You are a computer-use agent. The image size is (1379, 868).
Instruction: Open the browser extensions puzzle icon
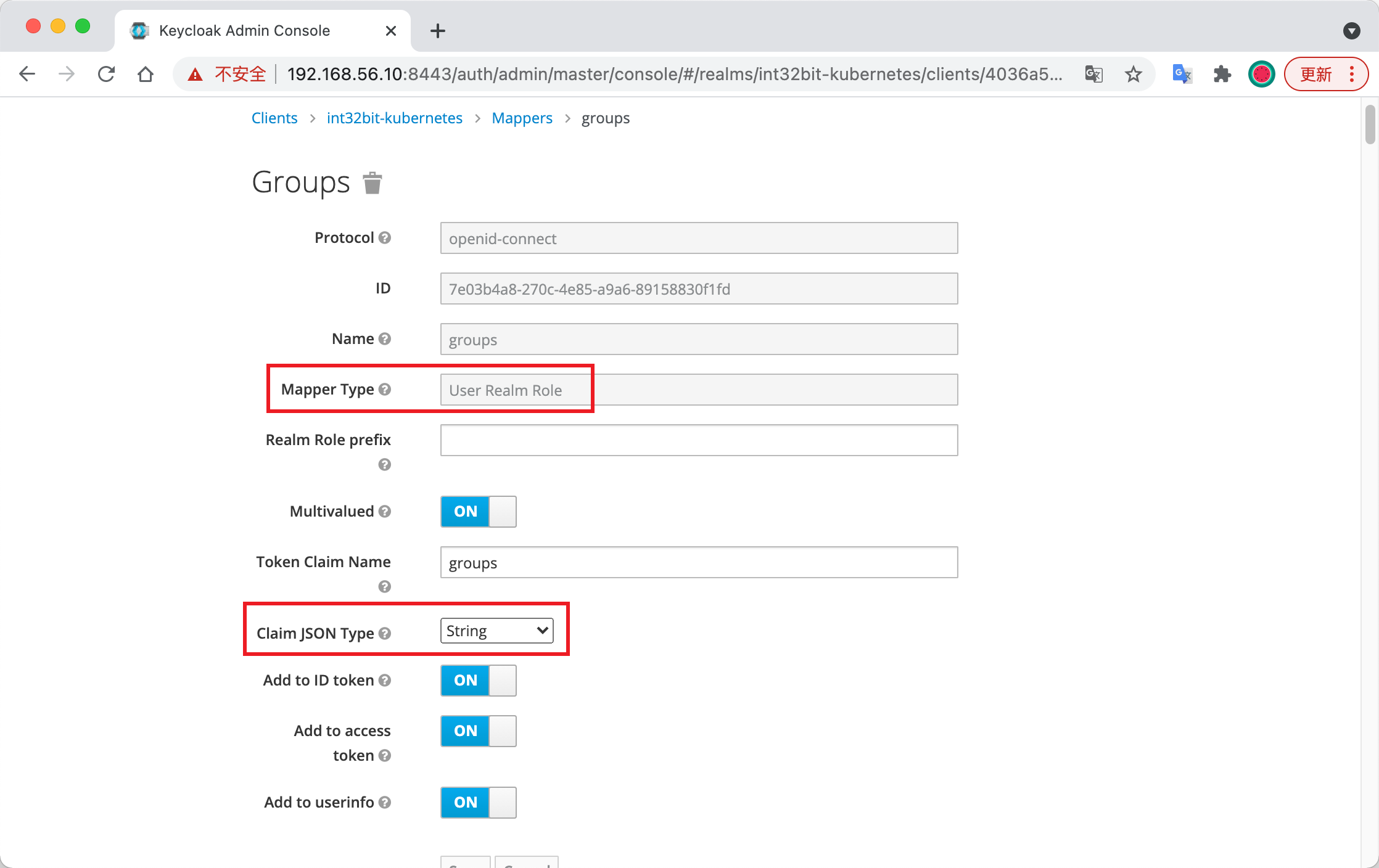tap(1222, 75)
